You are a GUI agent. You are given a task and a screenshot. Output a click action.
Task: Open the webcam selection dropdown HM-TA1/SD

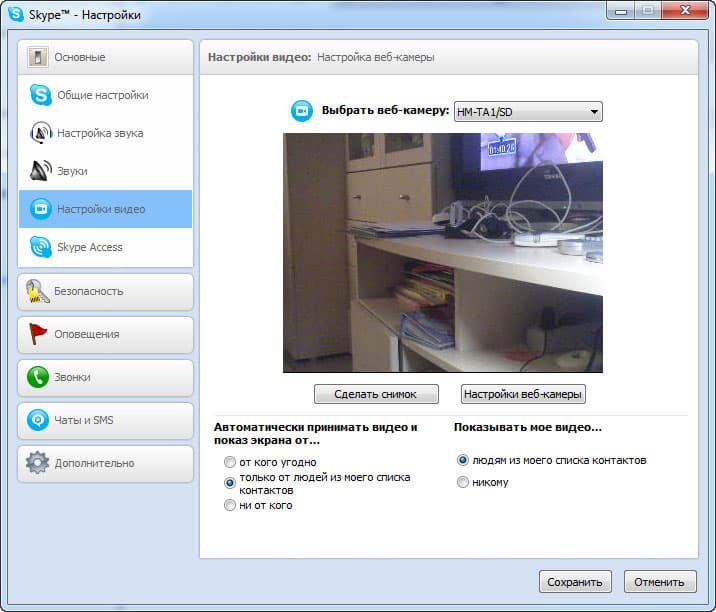528,111
